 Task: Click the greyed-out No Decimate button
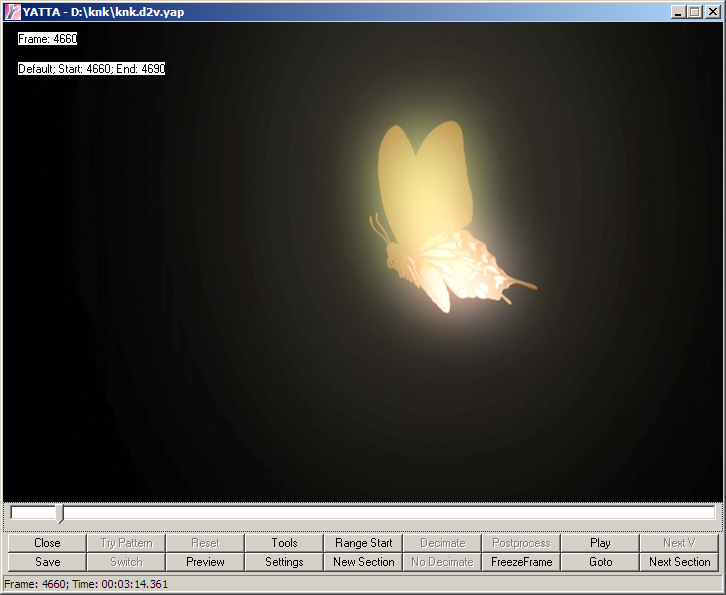point(442,562)
